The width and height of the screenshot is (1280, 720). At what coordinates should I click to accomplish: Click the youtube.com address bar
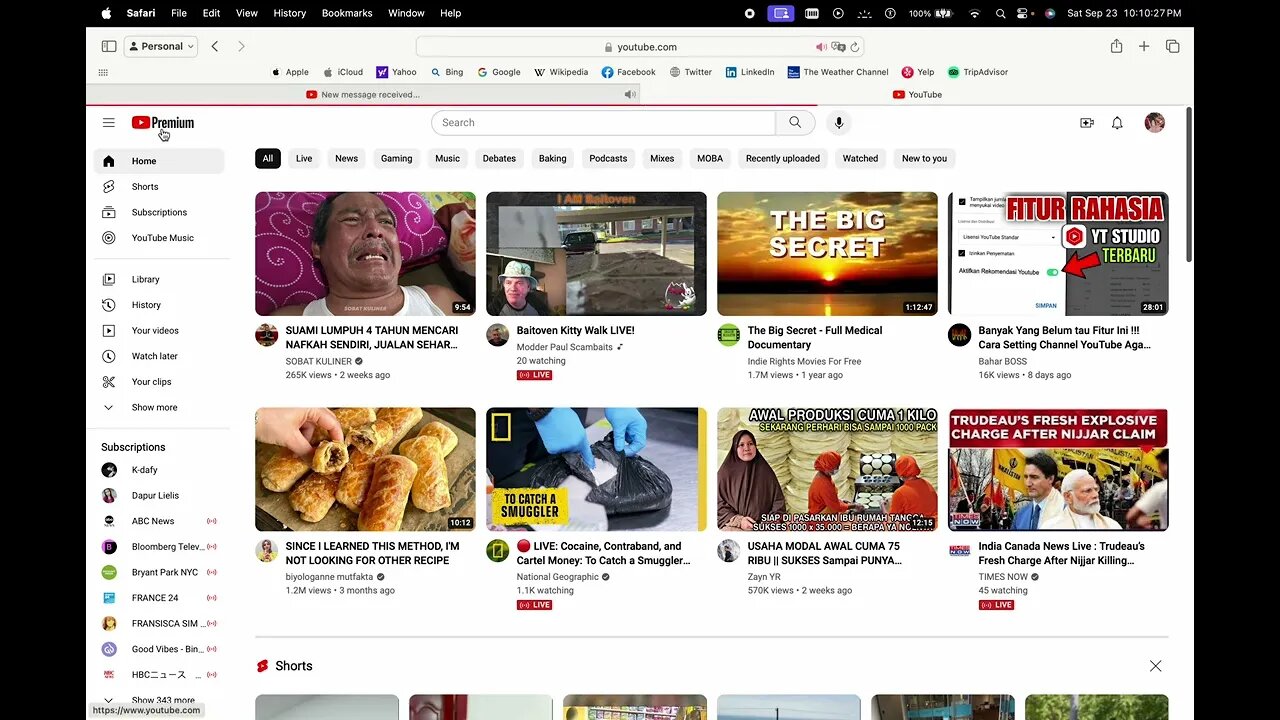640,47
